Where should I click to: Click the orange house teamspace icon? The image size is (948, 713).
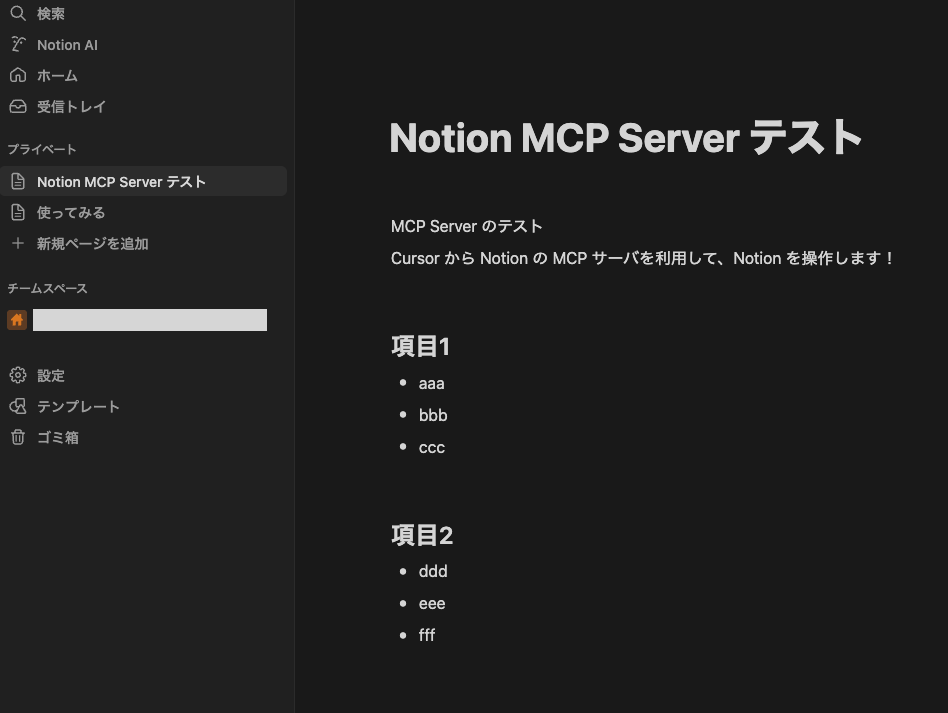(17, 320)
